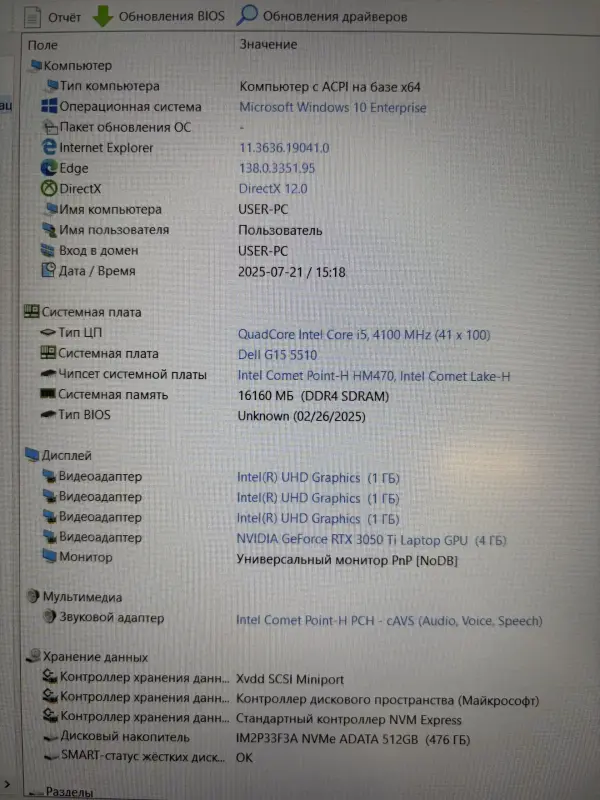The height and width of the screenshot is (800, 600).
Task: Select the Разделы group row
Action: pos(61,792)
